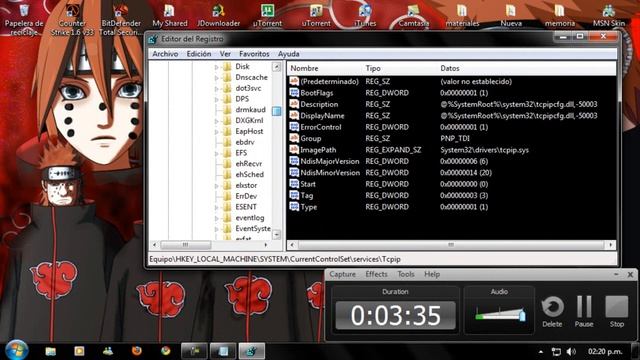The image size is (640, 360).
Task: Open the Camtasia desktop shortcut
Action: 413,16
